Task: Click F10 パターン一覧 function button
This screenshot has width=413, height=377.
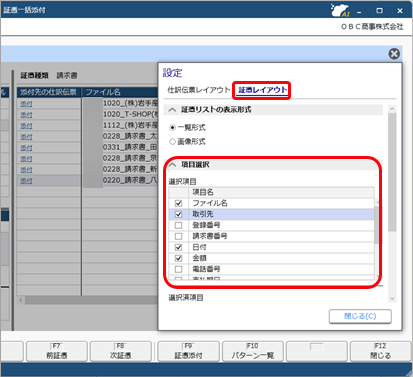Action: pyautogui.click(x=253, y=351)
